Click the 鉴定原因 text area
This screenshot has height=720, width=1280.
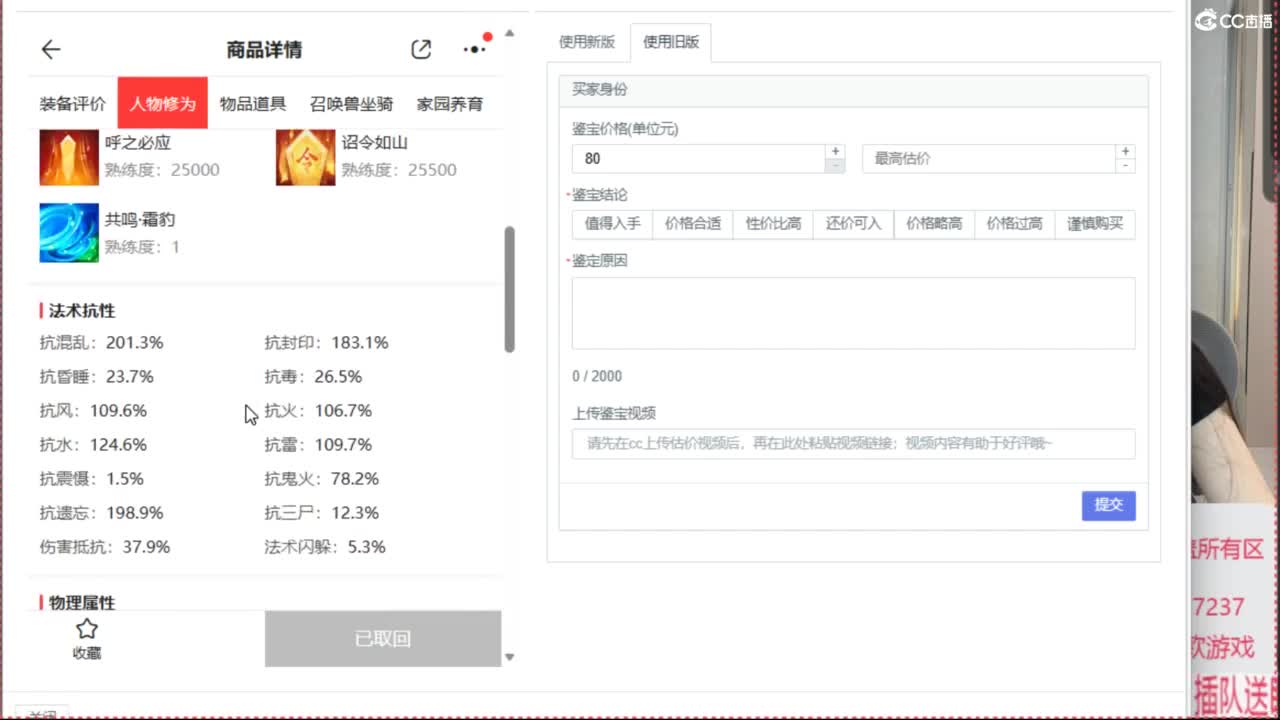tap(854, 313)
